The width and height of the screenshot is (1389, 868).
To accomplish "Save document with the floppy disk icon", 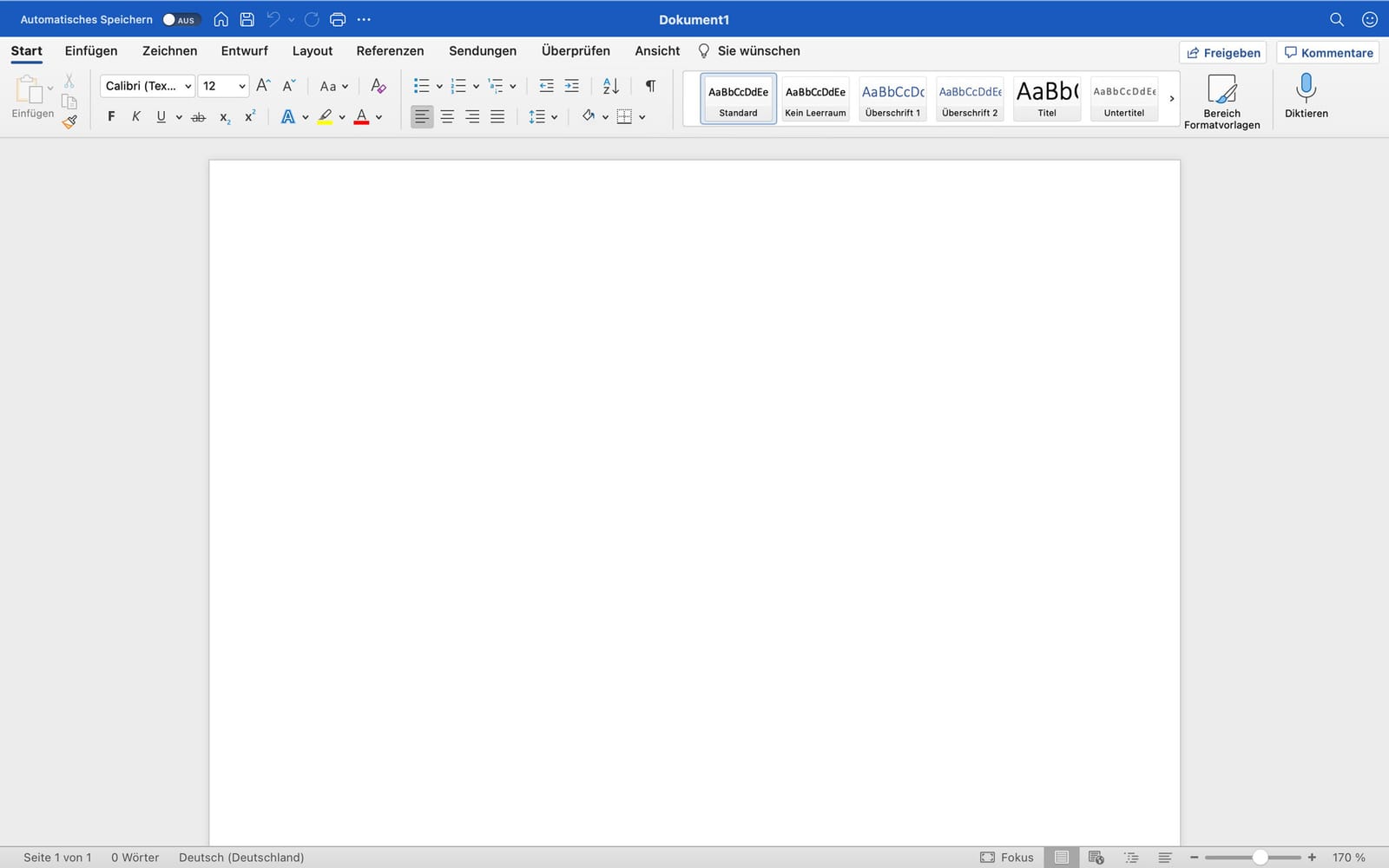I will click(x=247, y=19).
